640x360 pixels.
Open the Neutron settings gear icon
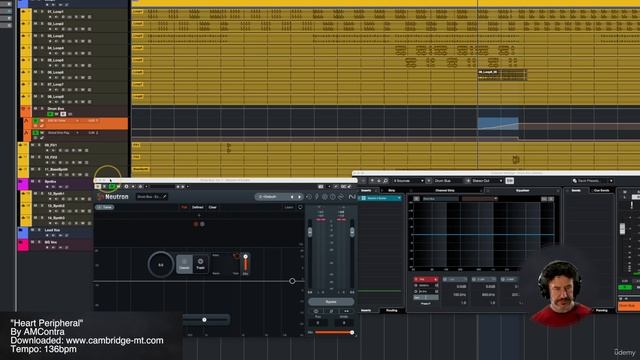[325, 197]
